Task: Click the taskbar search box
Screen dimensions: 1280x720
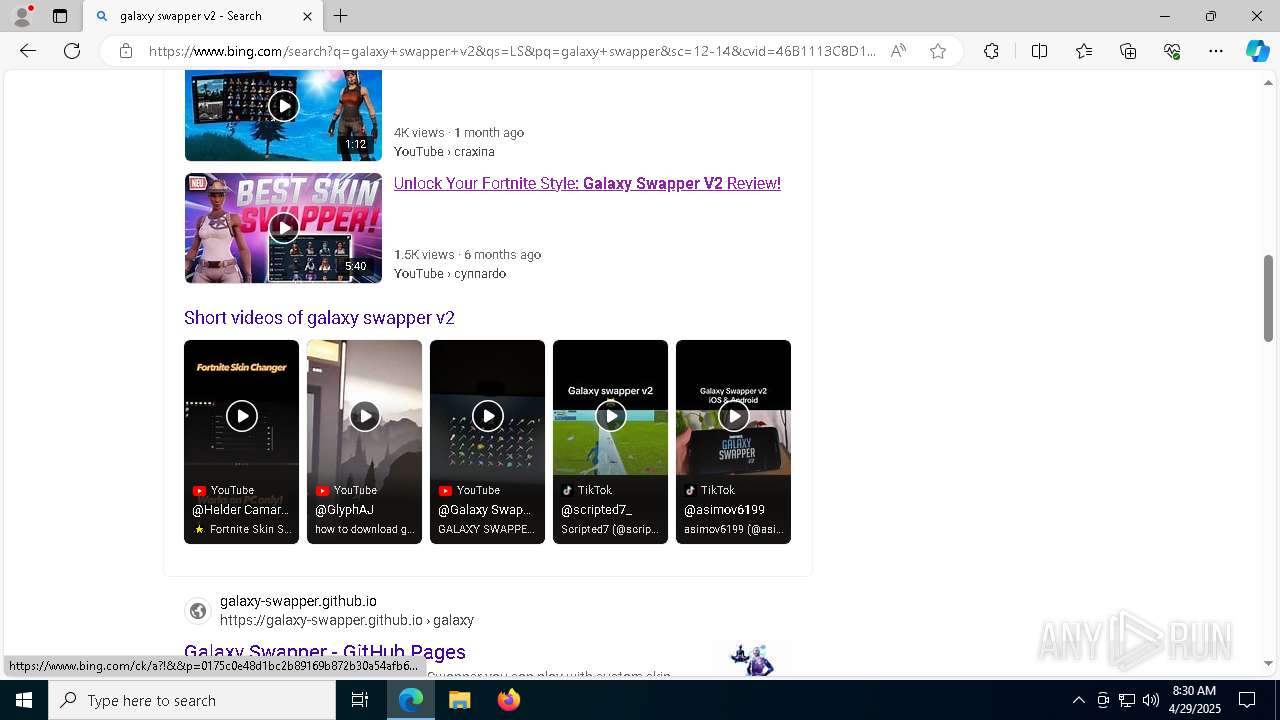Action: coord(192,700)
